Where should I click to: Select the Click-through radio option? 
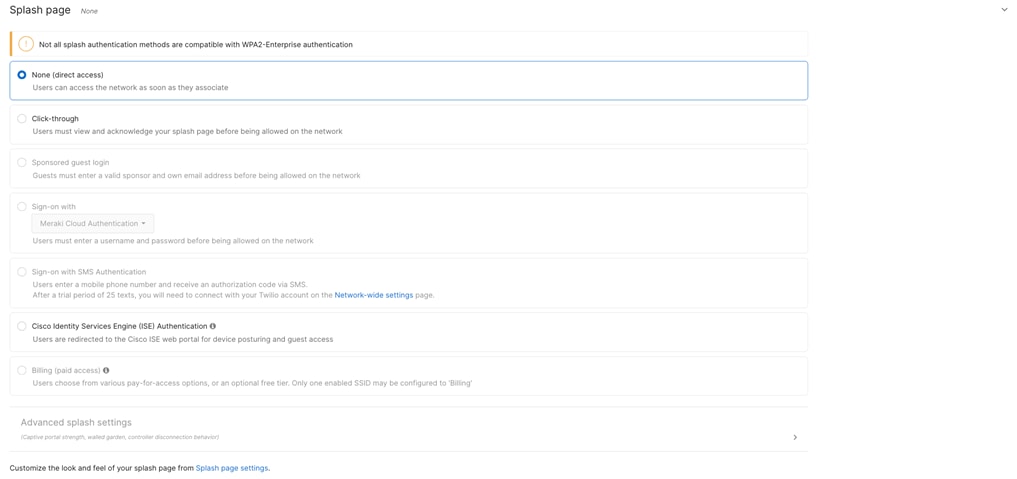tap(22, 119)
